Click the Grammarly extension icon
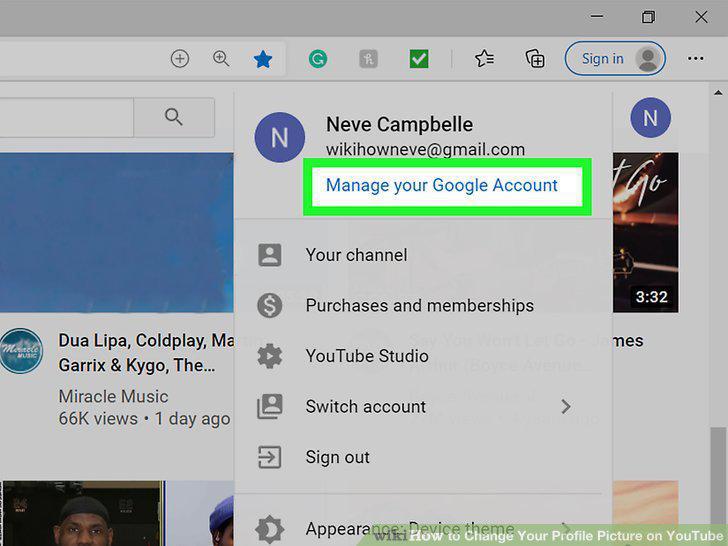728x546 pixels. [318, 59]
